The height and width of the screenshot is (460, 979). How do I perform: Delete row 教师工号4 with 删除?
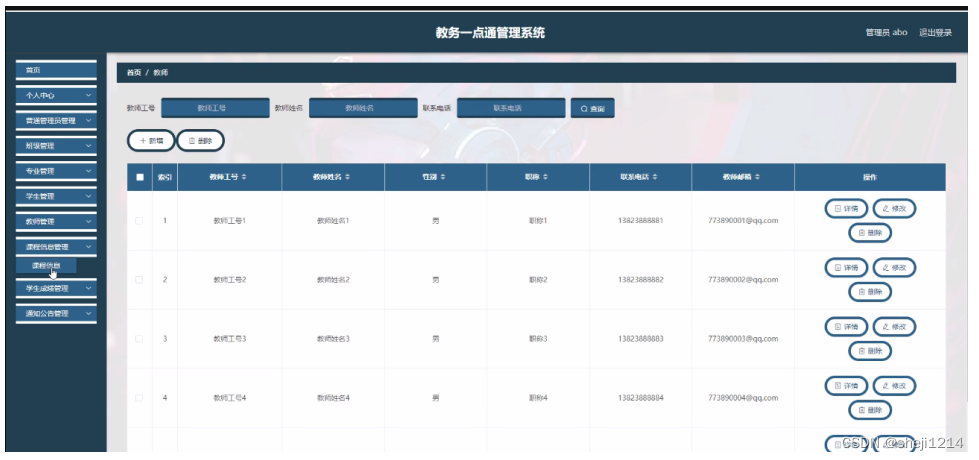(870, 410)
